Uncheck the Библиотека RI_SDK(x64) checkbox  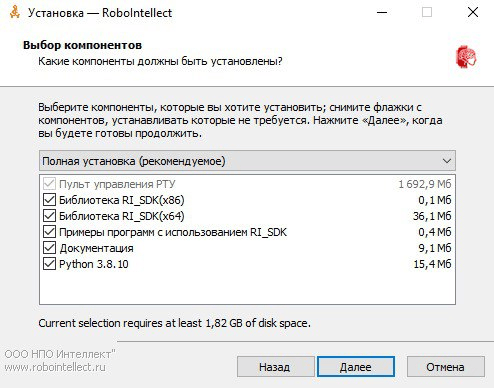(x=49, y=216)
